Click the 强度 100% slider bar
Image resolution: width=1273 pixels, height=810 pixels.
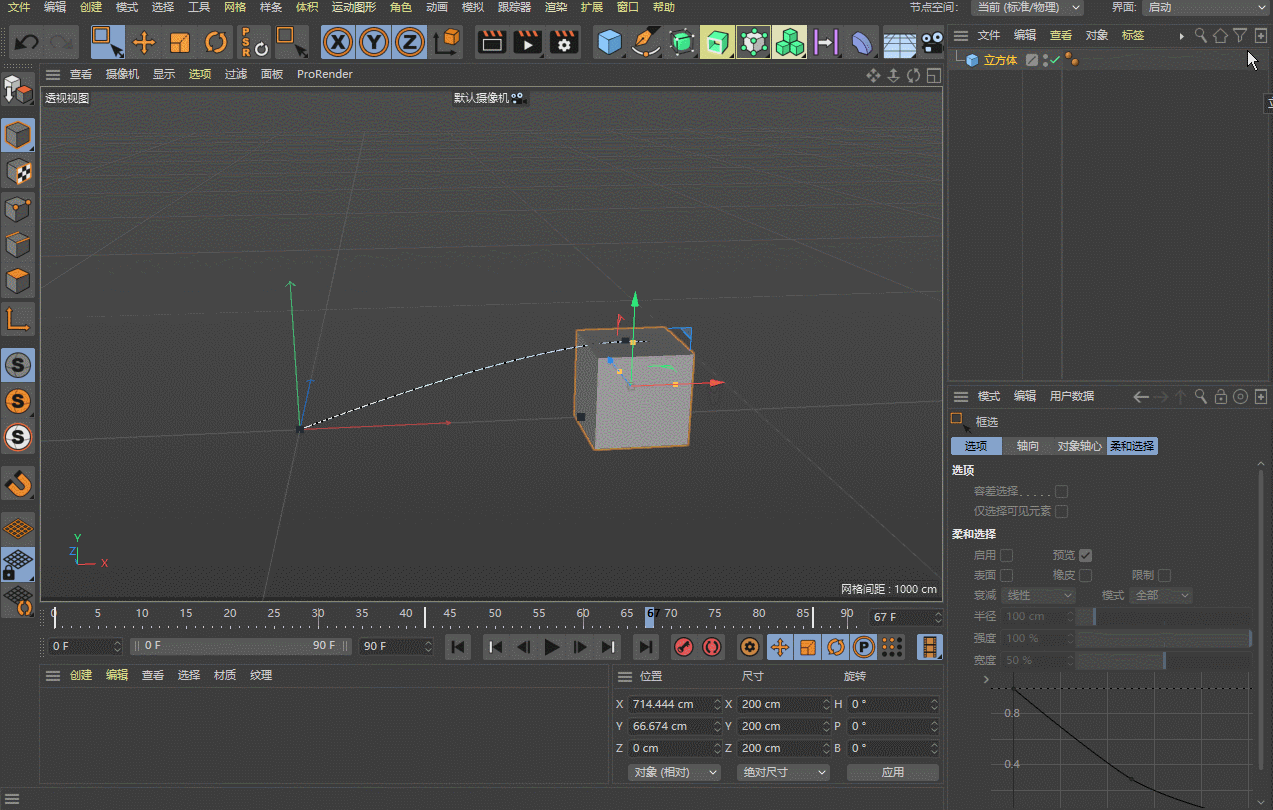tap(1162, 638)
